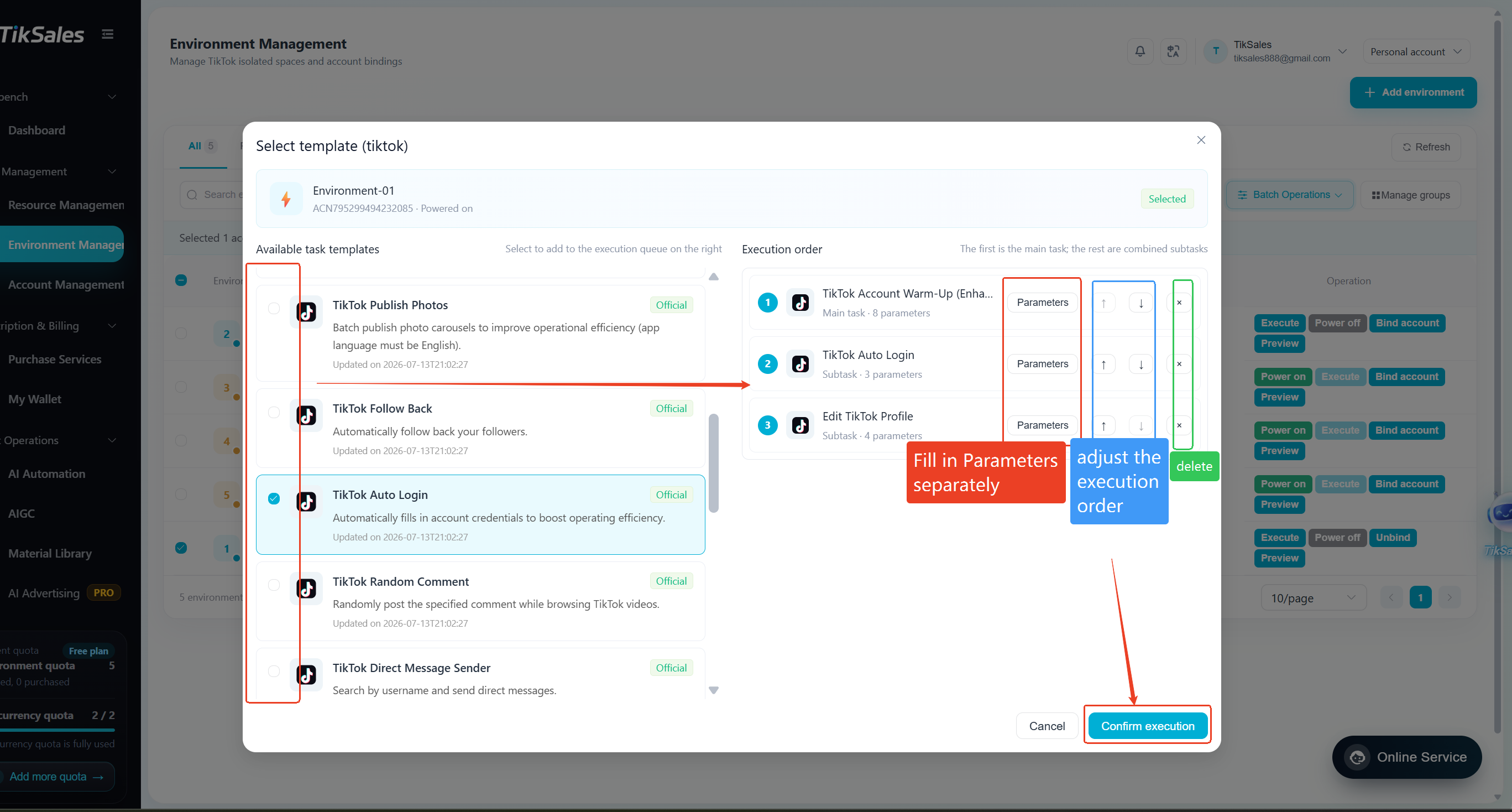The height and width of the screenshot is (812, 1512).
Task: Open the Personal account dropdown
Action: tap(1415, 51)
